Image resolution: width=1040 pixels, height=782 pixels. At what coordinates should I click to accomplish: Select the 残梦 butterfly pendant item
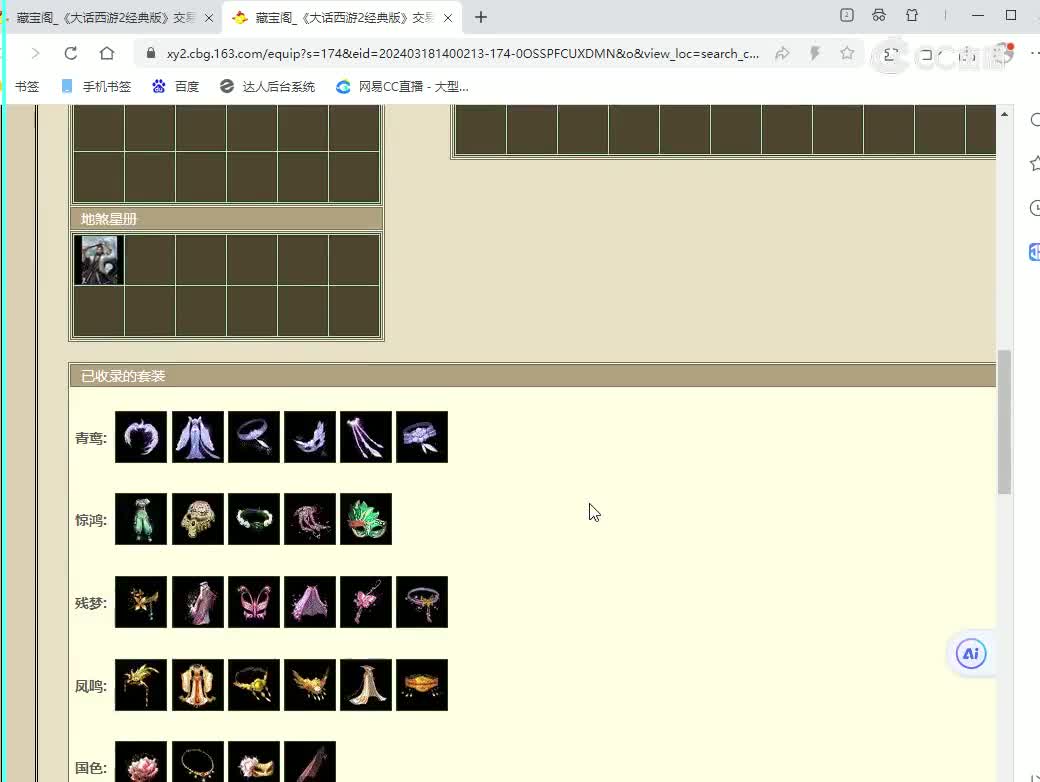tap(366, 602)
